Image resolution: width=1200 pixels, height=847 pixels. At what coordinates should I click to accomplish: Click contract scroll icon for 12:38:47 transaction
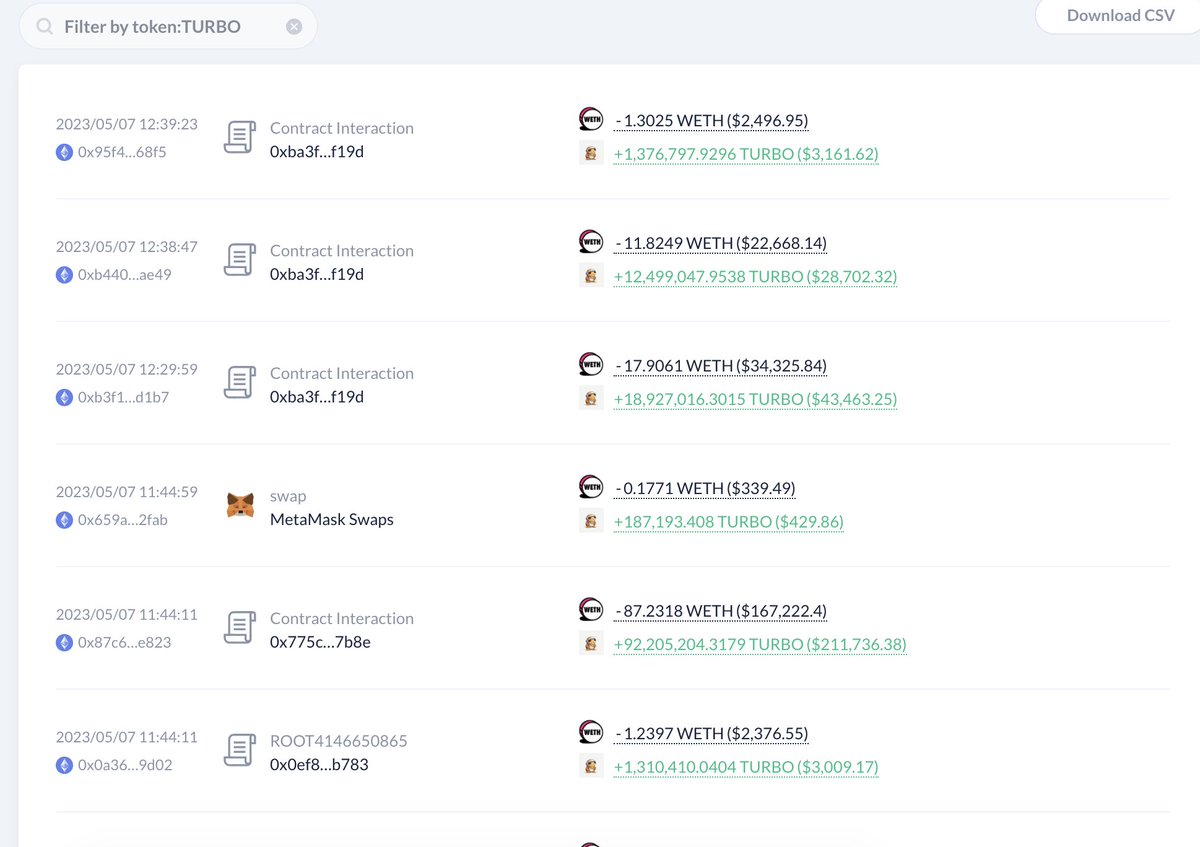[239, 259]
